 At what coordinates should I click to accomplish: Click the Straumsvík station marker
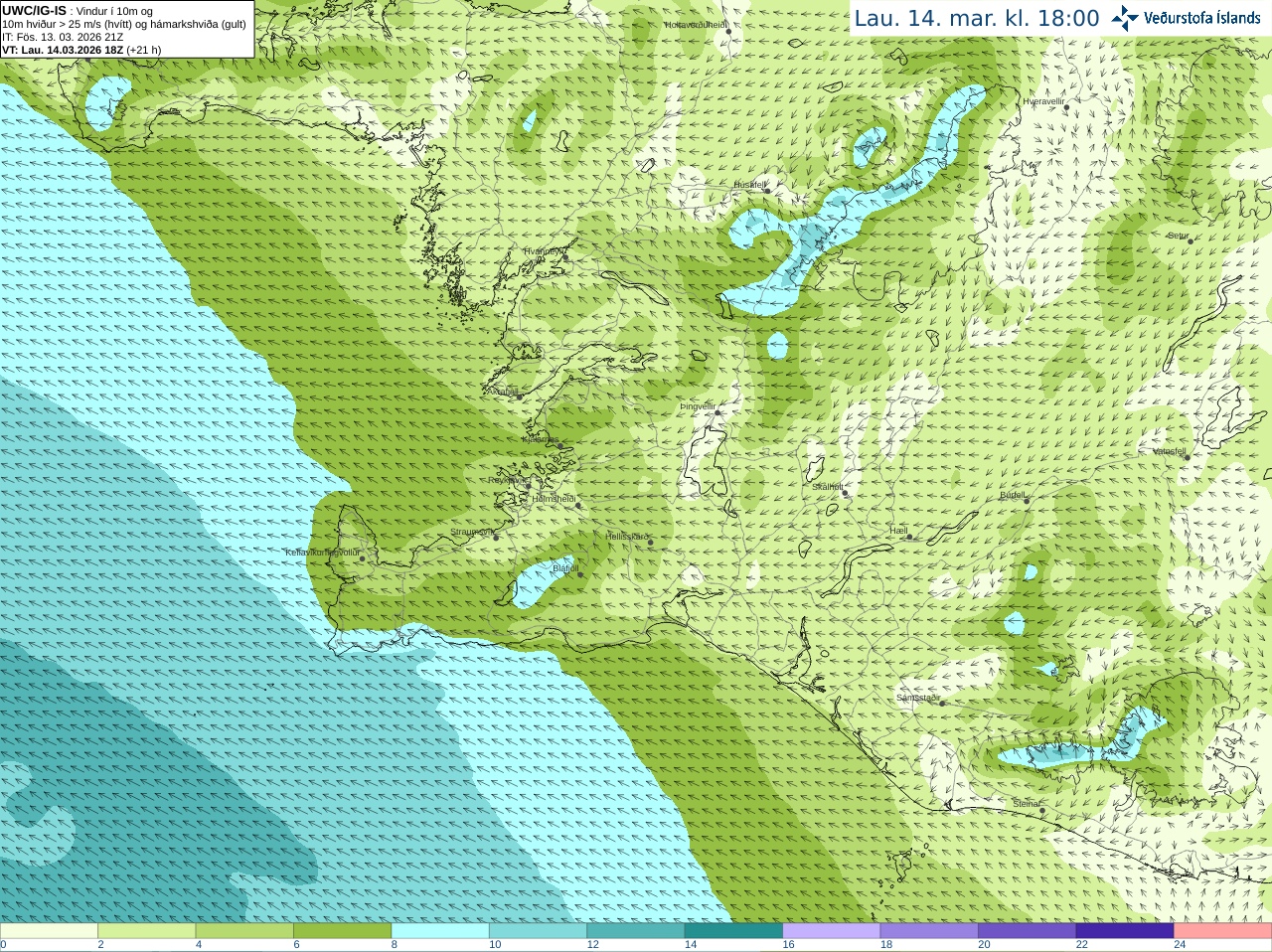coord(496,538)
